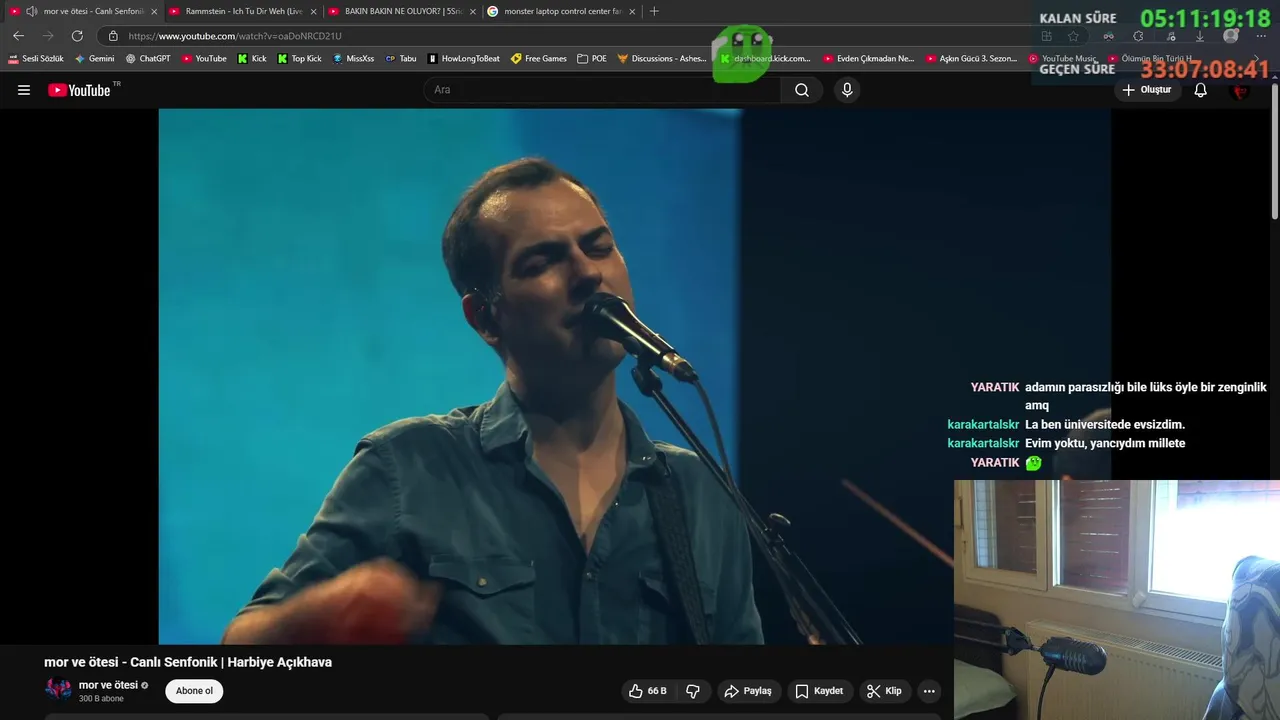Click chat message La ben üniversitede evsizdim
The image size is (1280, 720).
click(1105, 425)
